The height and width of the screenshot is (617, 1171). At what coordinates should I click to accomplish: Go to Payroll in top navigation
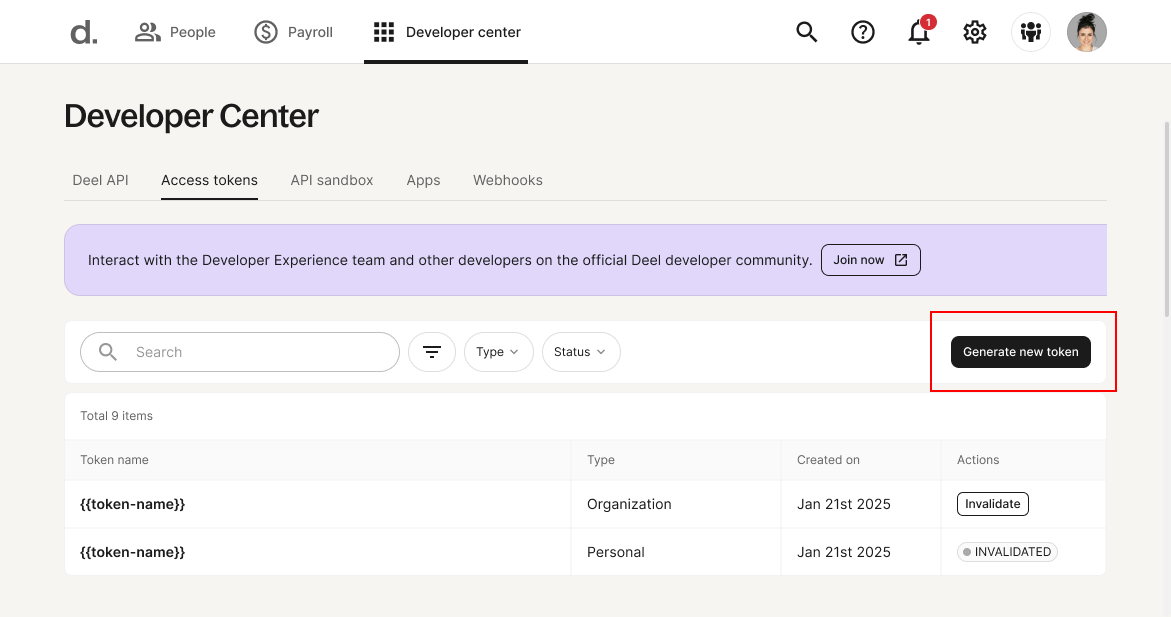293,32
